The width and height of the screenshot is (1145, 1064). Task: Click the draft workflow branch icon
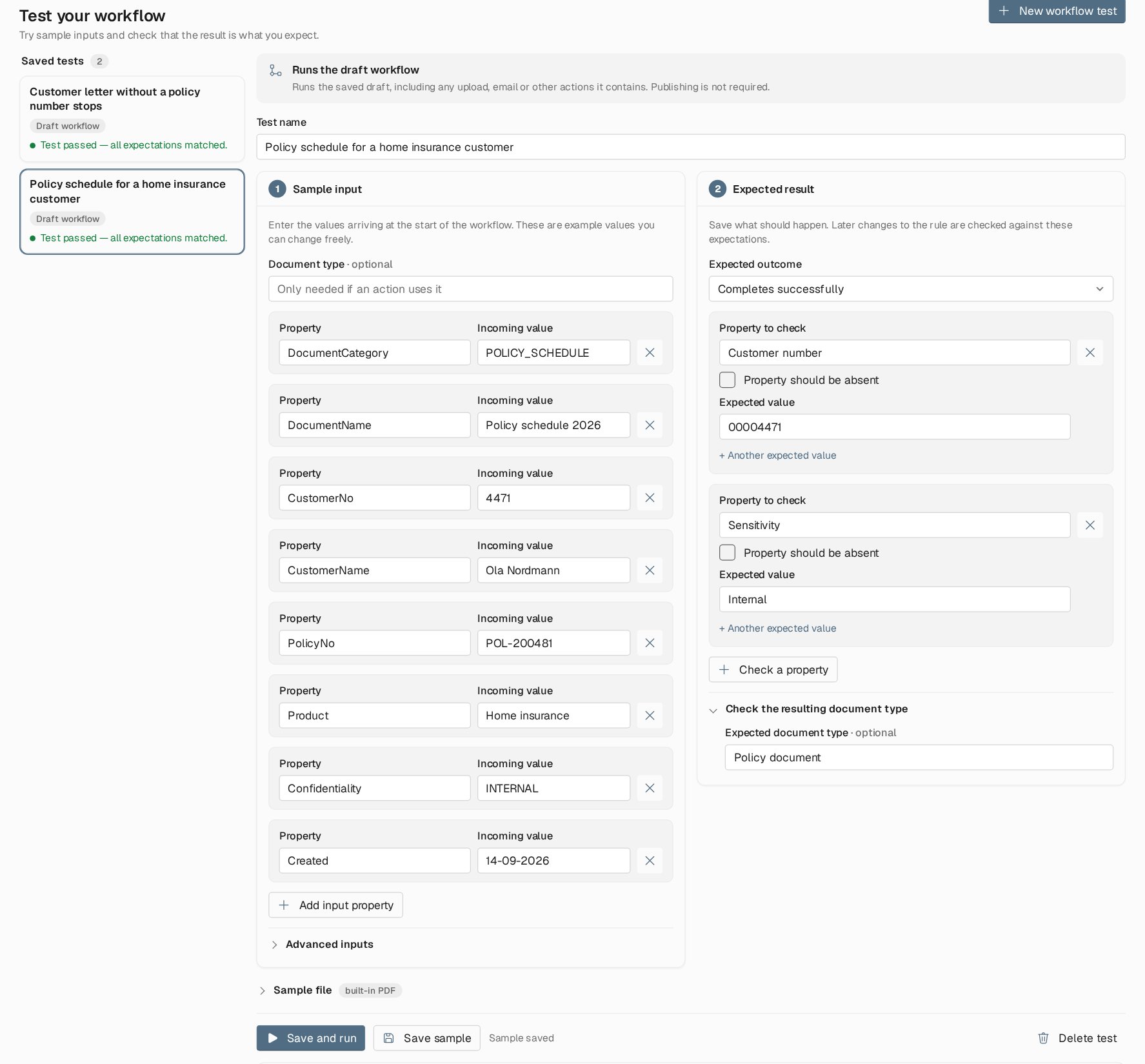(275, 70)
